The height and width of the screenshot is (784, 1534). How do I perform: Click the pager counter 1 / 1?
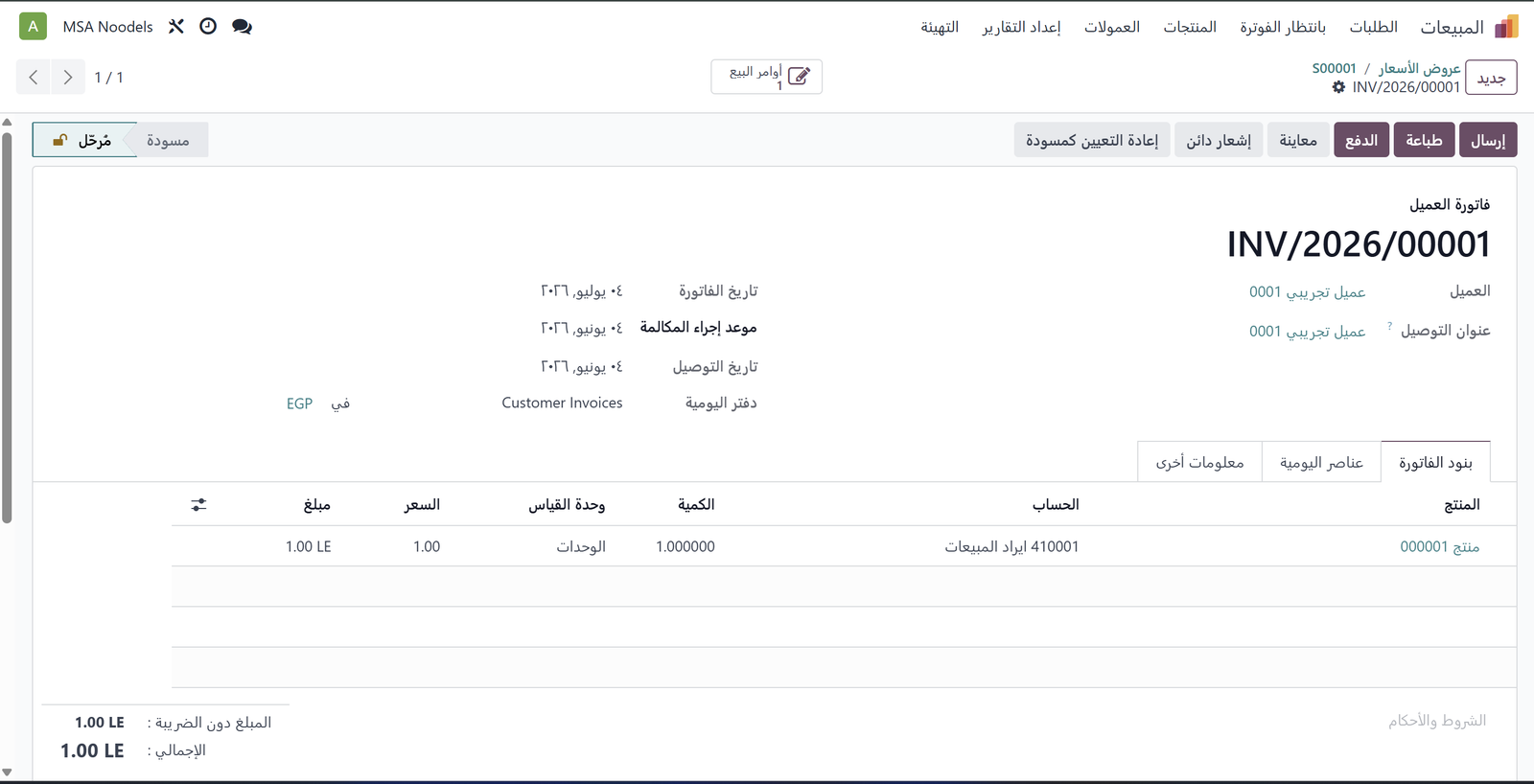pyautogui.click(x=108, y=78)
